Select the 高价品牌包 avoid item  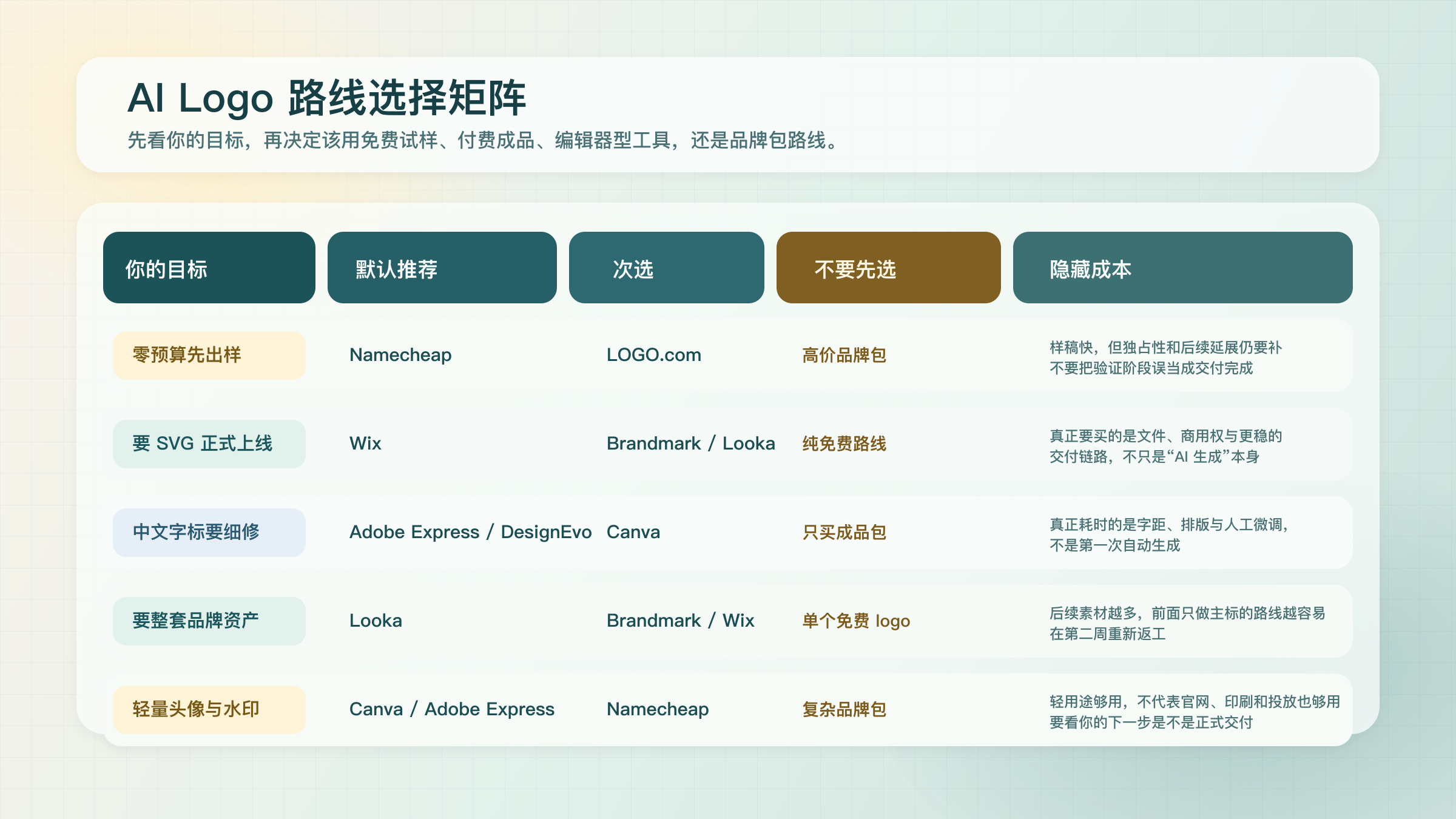coord(844,355)
